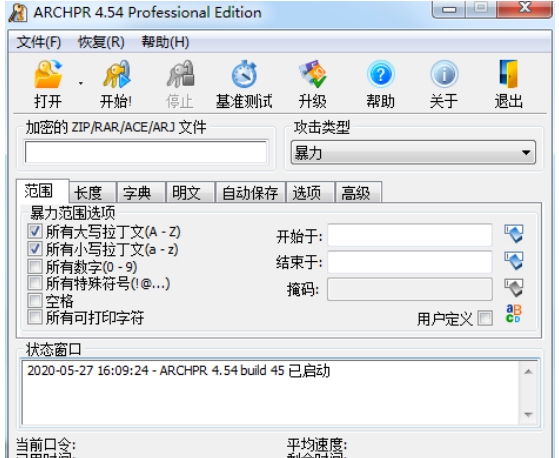This screenshot has height=458, width=559.
Task: Switch to the 明文 tab
Action: point(190,193)
